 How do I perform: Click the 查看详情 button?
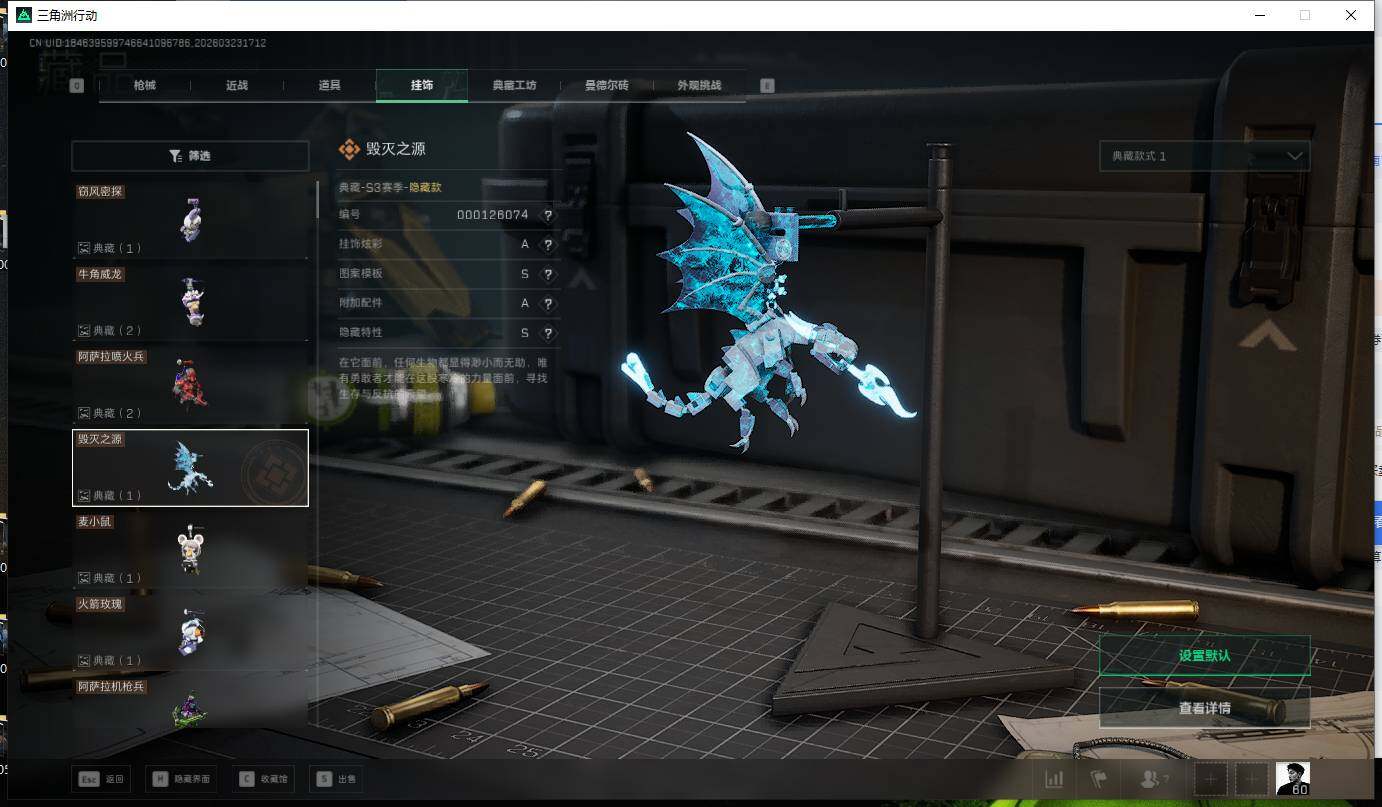[1204, 708]
